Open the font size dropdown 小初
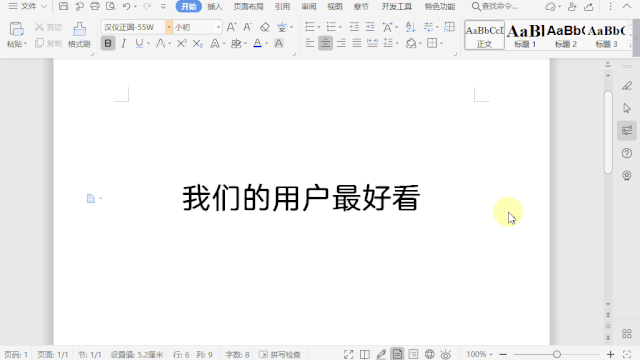 (x=218, y=27)
